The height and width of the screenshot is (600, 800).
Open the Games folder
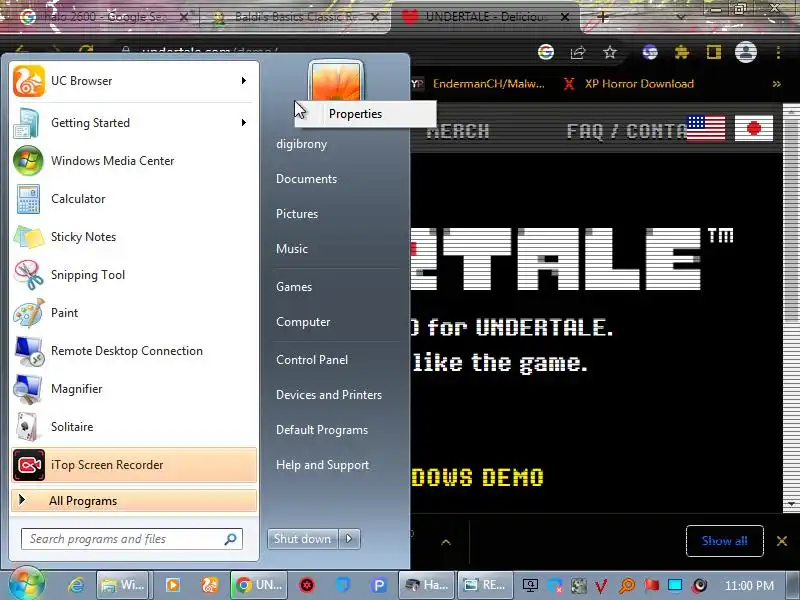294,287
